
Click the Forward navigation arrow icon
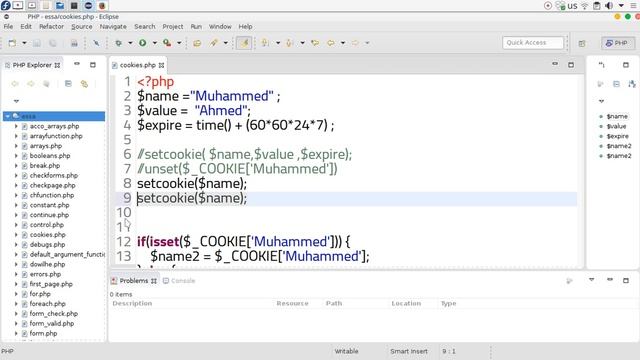355,43
